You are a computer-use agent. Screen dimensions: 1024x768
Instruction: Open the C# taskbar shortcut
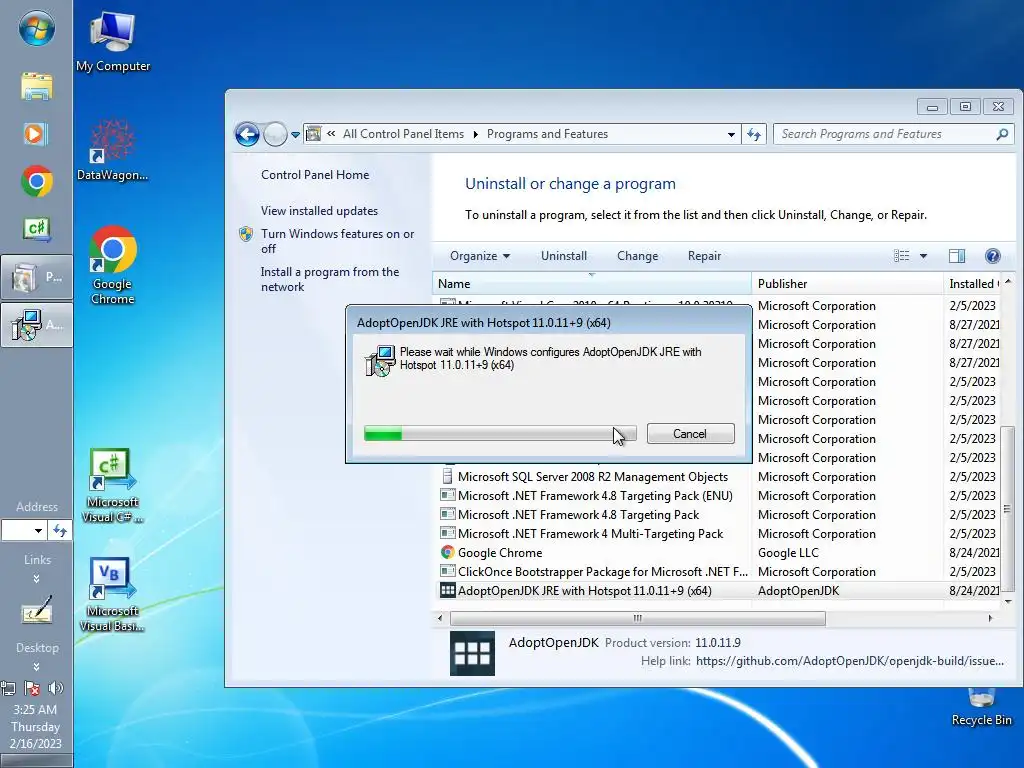(37, 229)
